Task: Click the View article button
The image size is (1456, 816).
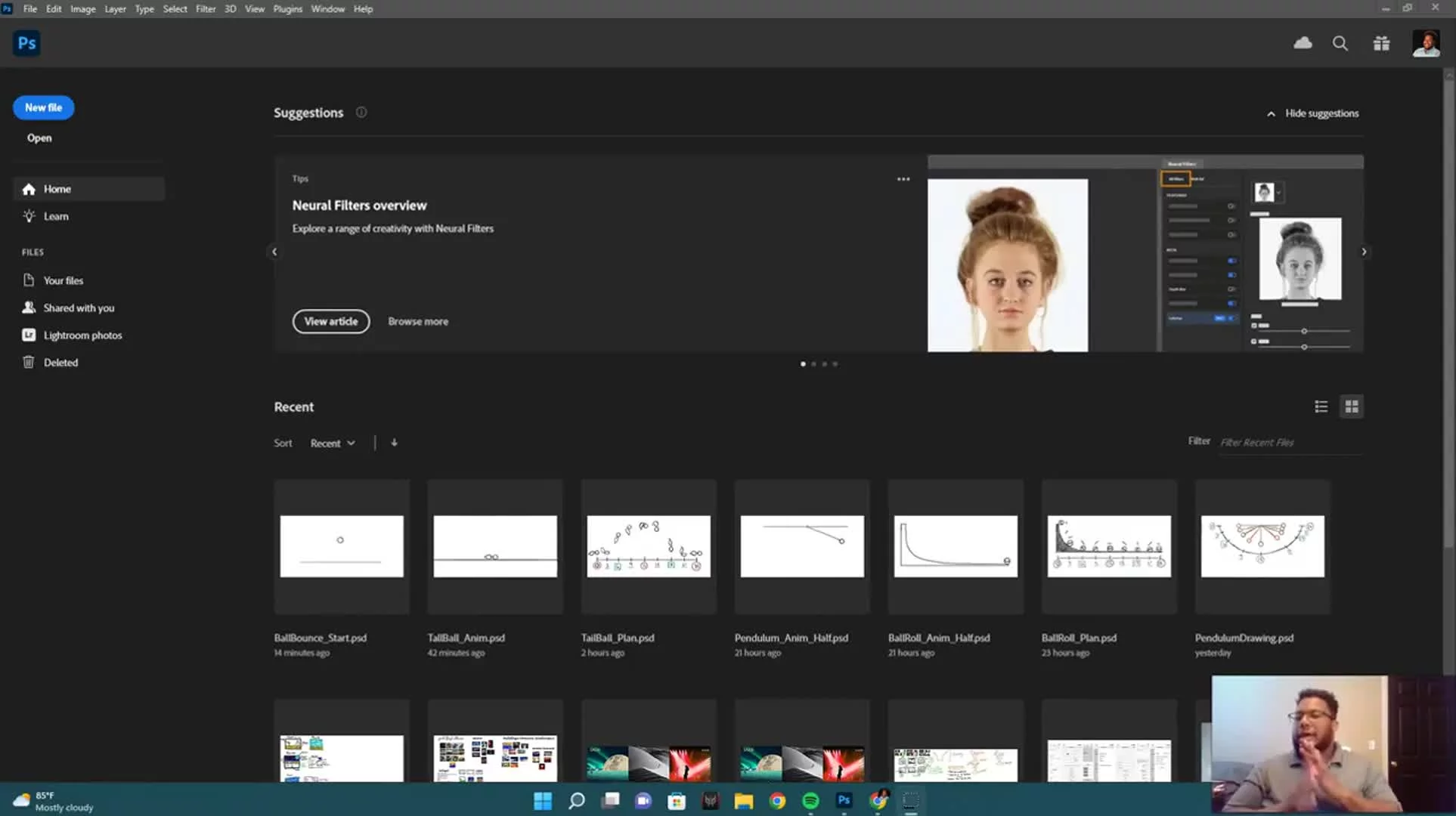Action: pos(331,321)
